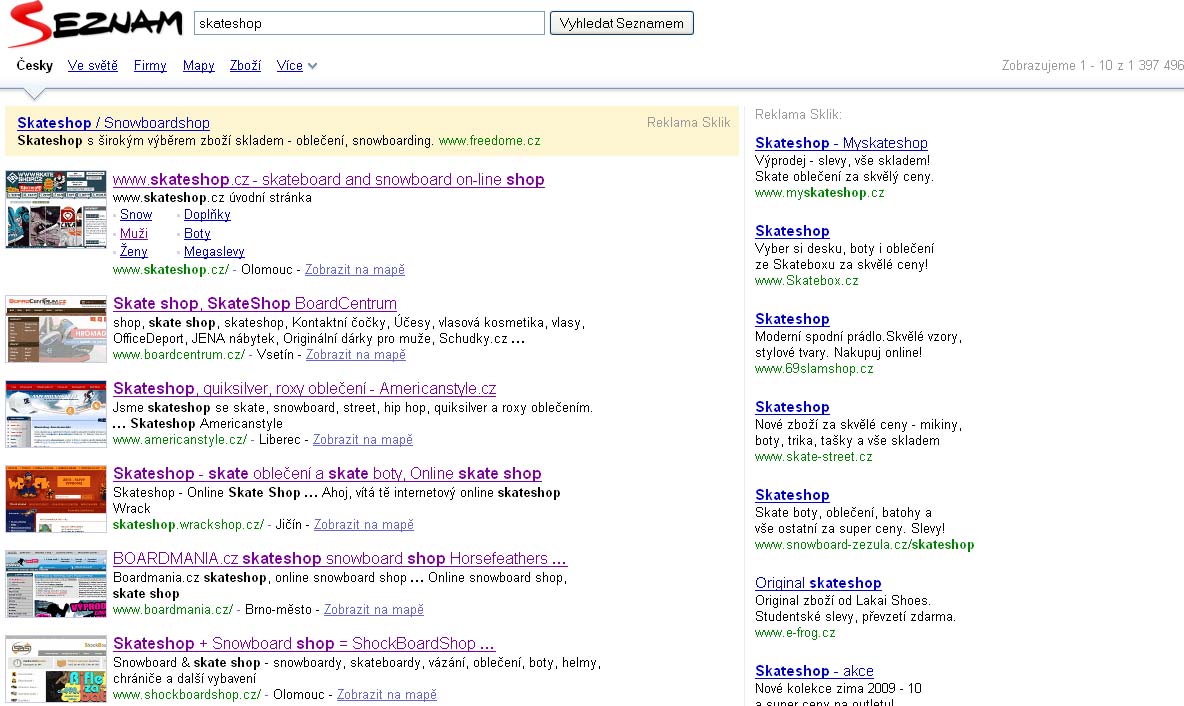Show the Jičín result on map
This screenshot has height=706, width=1184.
tap(364, 525)
